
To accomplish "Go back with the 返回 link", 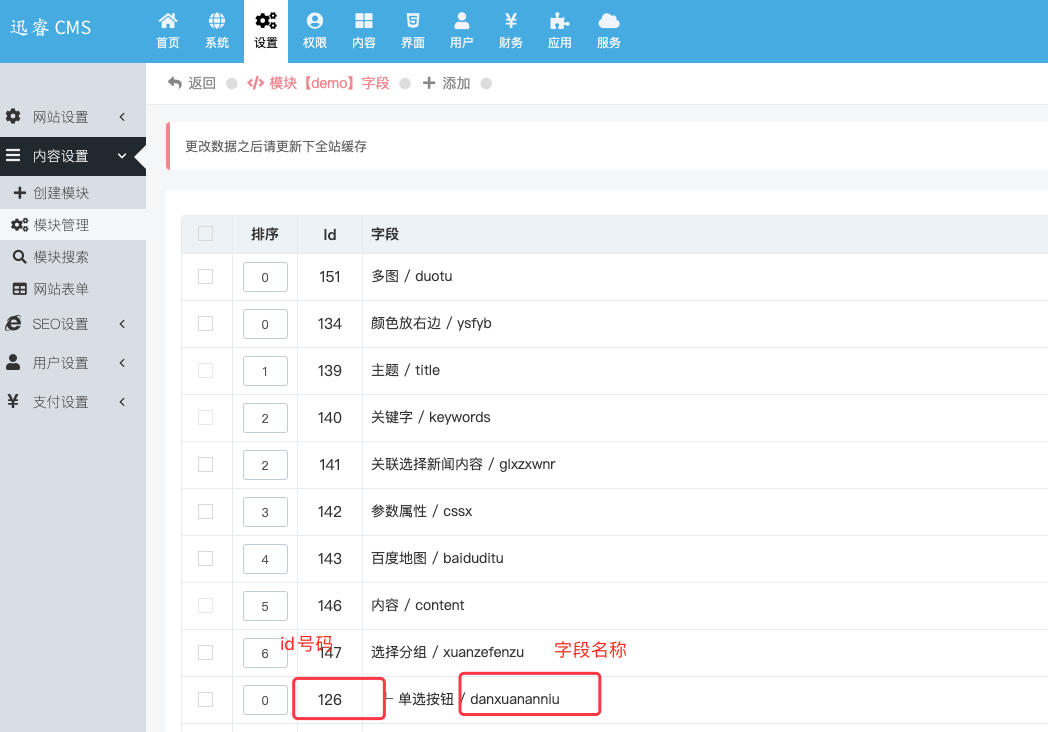I will coord(192,83).
